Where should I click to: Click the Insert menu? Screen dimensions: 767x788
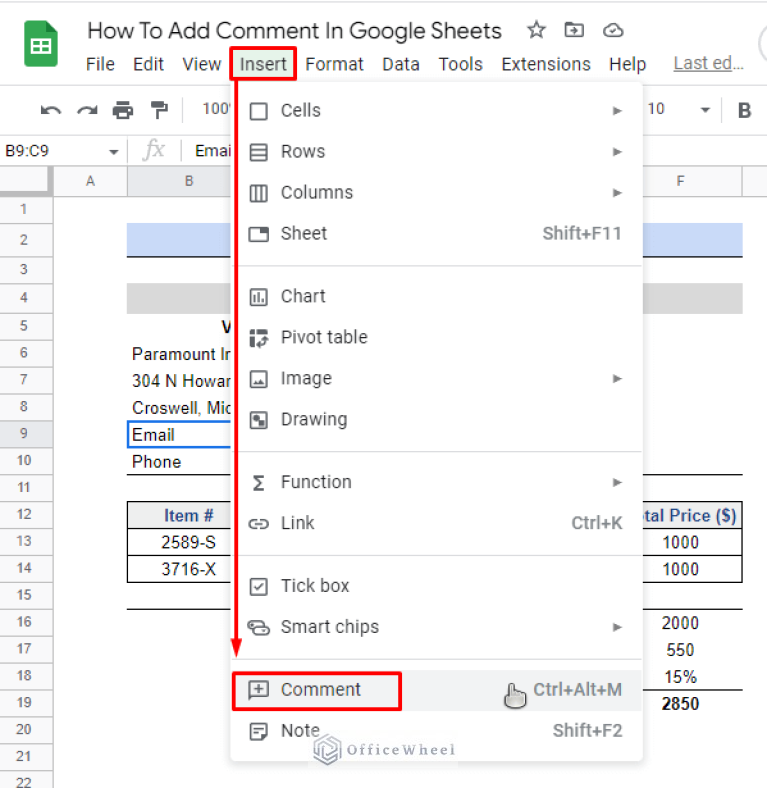263,64
